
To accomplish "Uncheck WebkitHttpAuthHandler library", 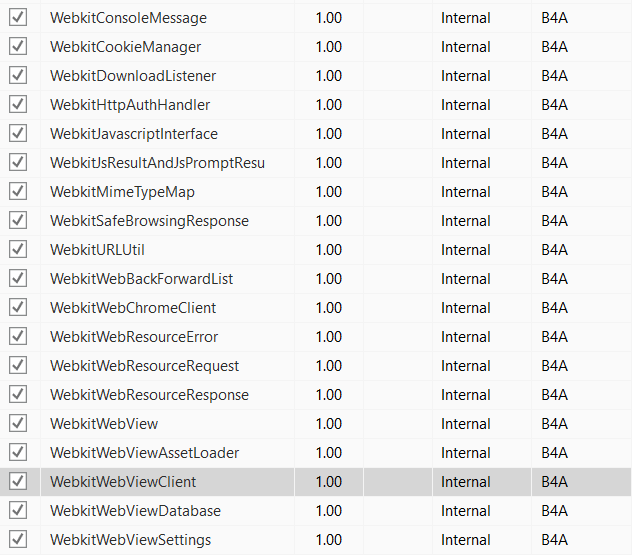I will pos(18,104).
